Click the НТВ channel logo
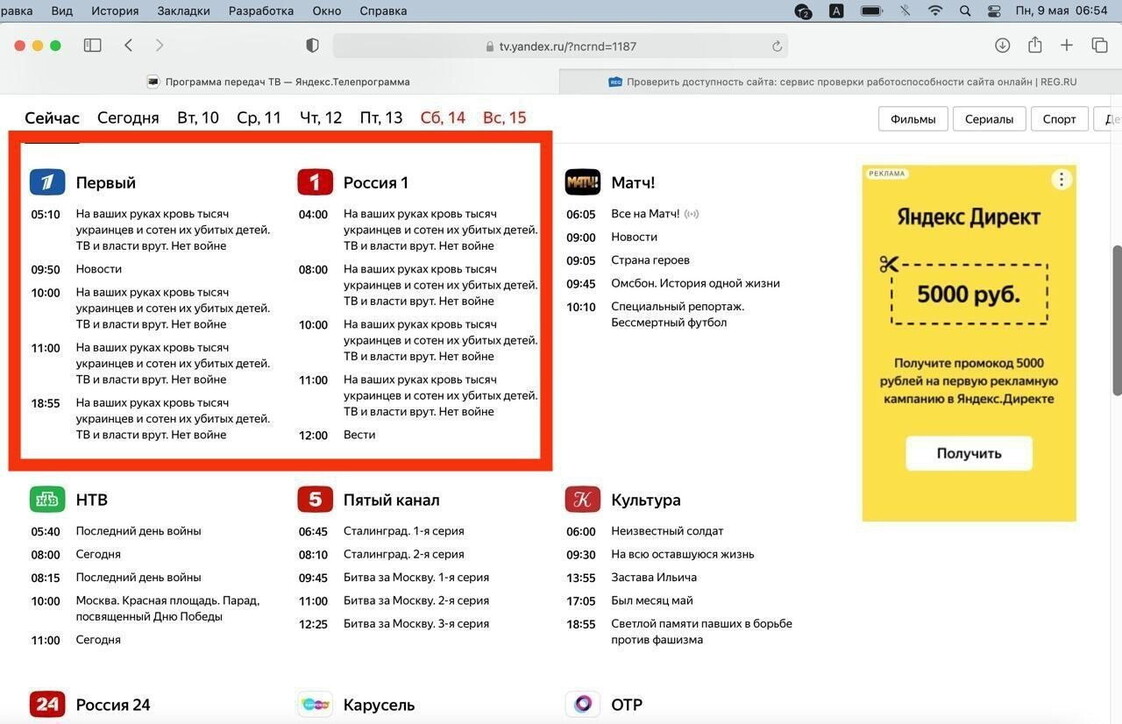Viewport: 1122px width, 724px height. 47,499
